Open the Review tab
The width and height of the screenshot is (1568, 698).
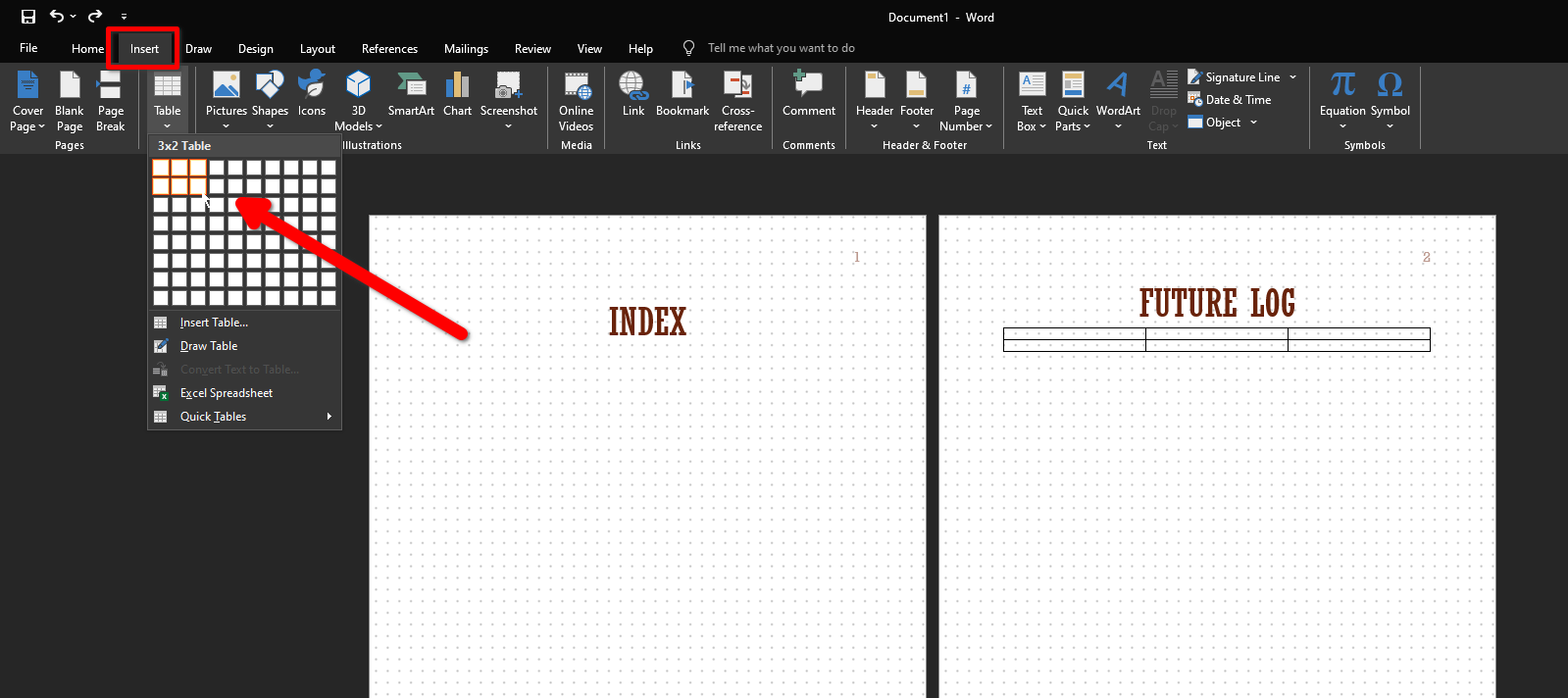click(x=532, y=49)
